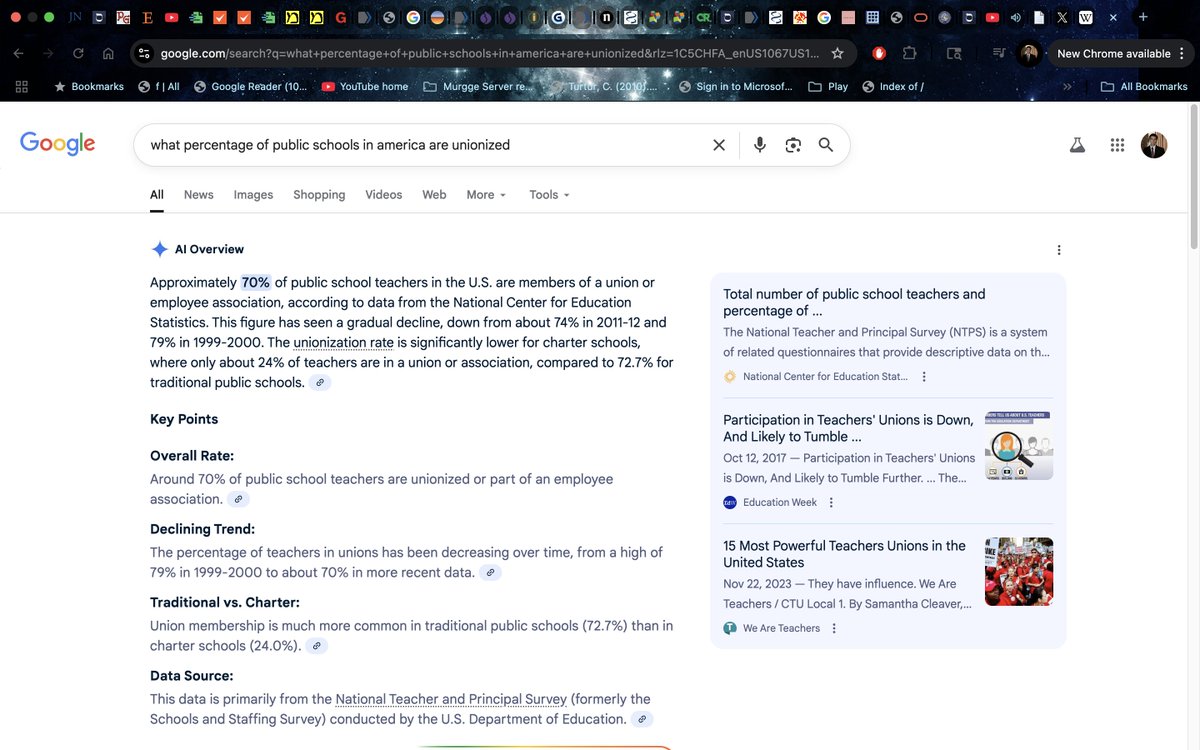
Task: Open the Chrome profile avatar in toolbar
Action: pyautogui.click(x=1028, y=53)
